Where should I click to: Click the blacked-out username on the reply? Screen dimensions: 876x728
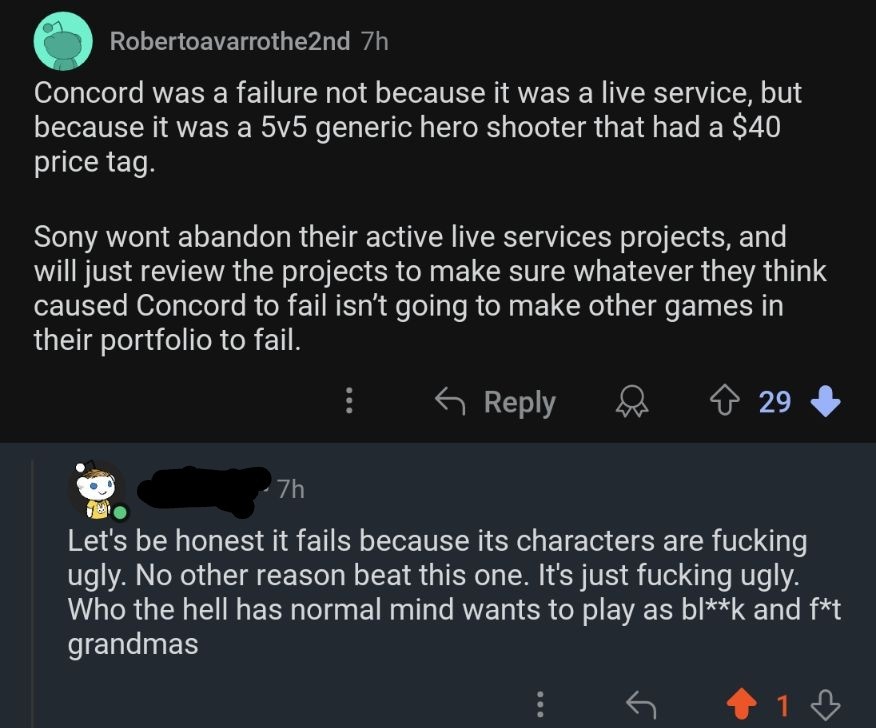204,487
